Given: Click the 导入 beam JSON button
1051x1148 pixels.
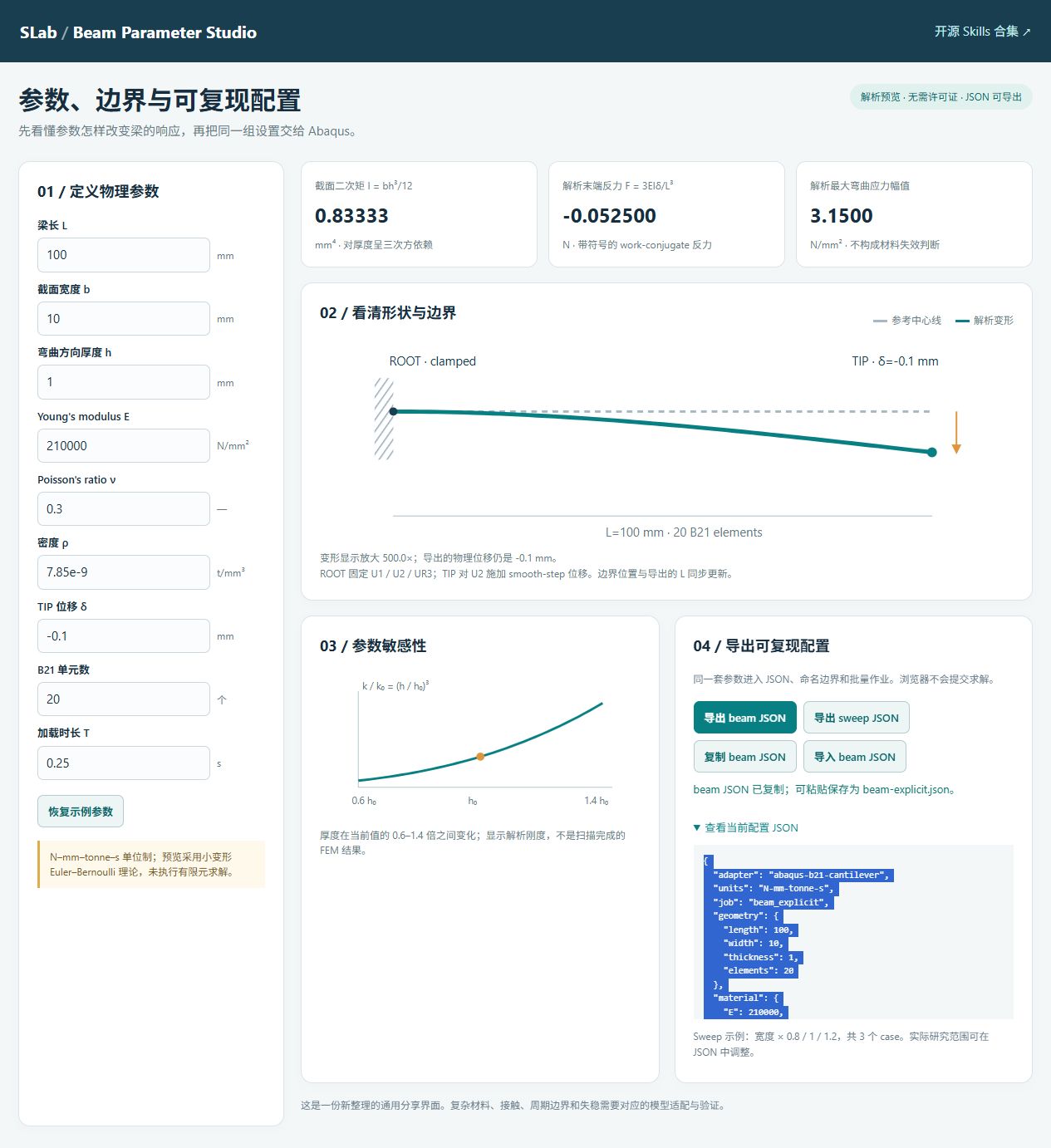Looking at the screenshot, I should [854, 757].
